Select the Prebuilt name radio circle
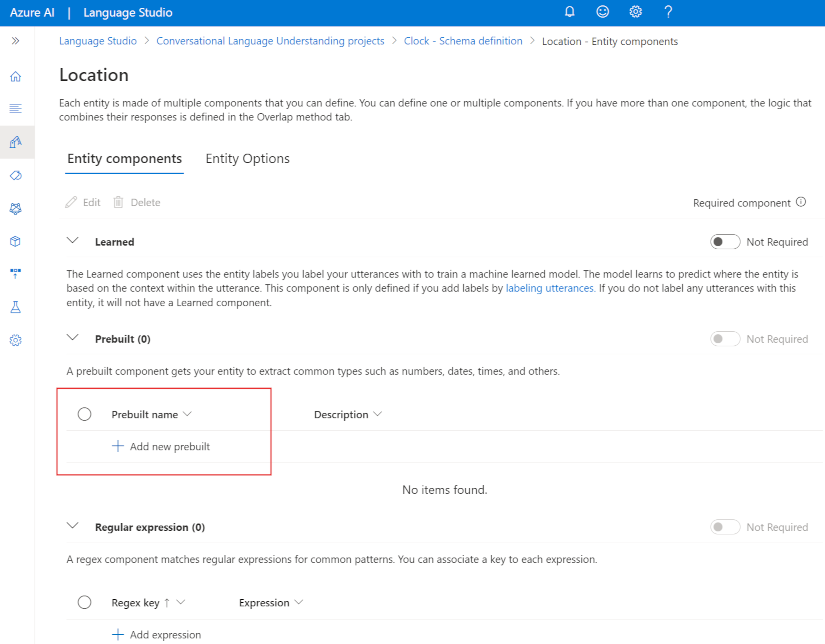 85,414
